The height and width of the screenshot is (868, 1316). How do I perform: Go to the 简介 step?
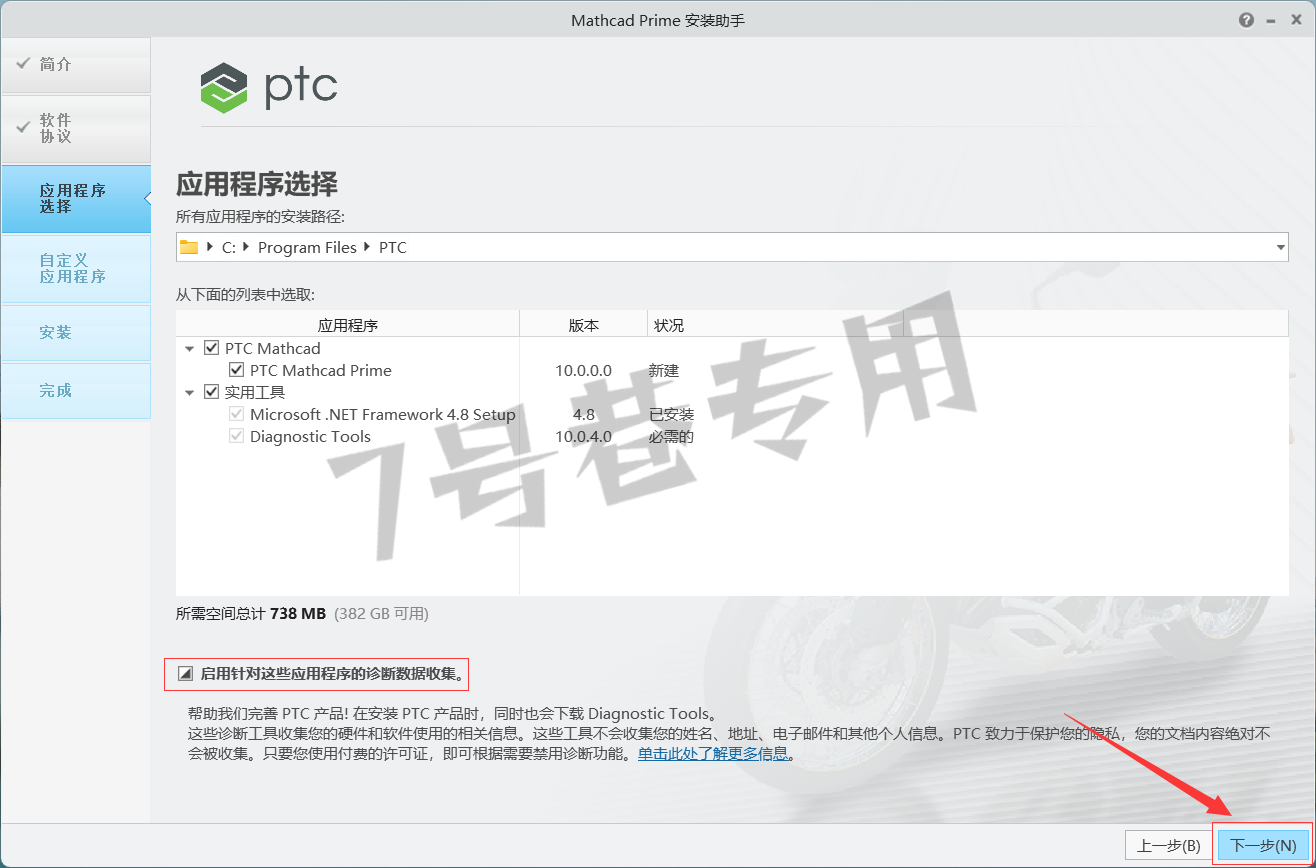(76, 65)
